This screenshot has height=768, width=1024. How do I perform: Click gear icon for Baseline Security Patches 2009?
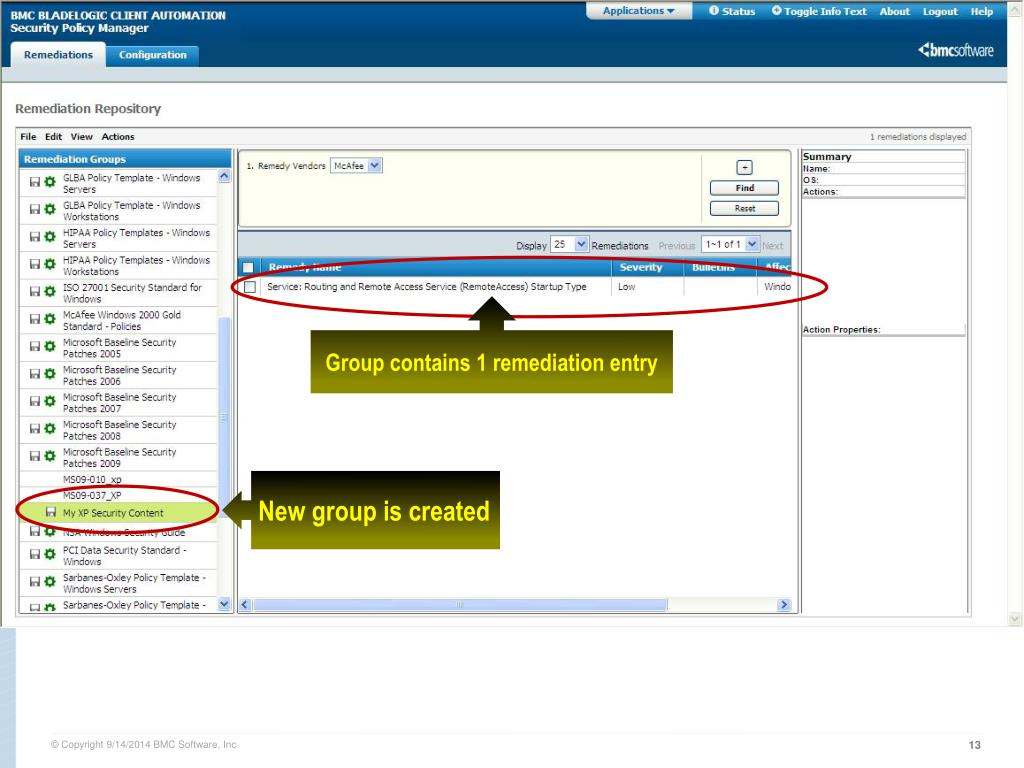(50, 456)
